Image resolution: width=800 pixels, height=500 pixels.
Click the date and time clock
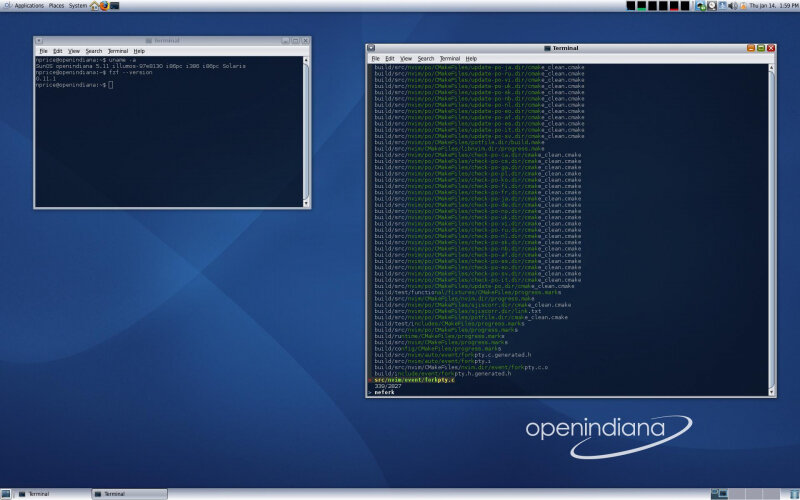773,6
